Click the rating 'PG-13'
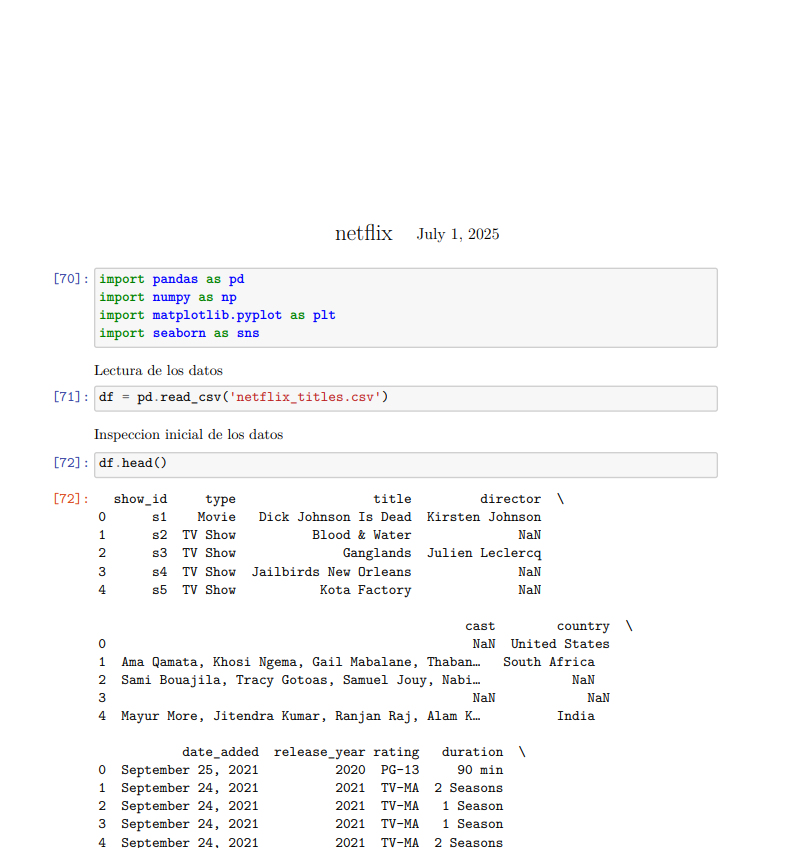Image resolution: width=809 pixels, height=848 pixels. [400, 770]
